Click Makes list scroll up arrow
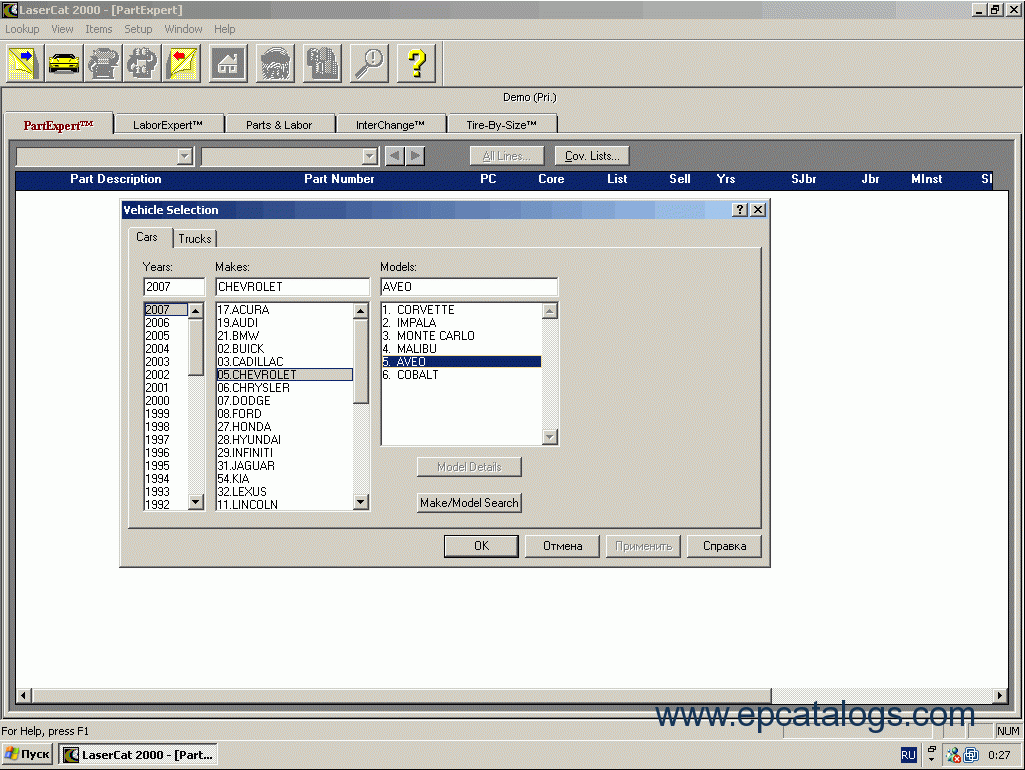Image resolution: width=1025 pixels, height=770 pixels. tap(361, 310)
